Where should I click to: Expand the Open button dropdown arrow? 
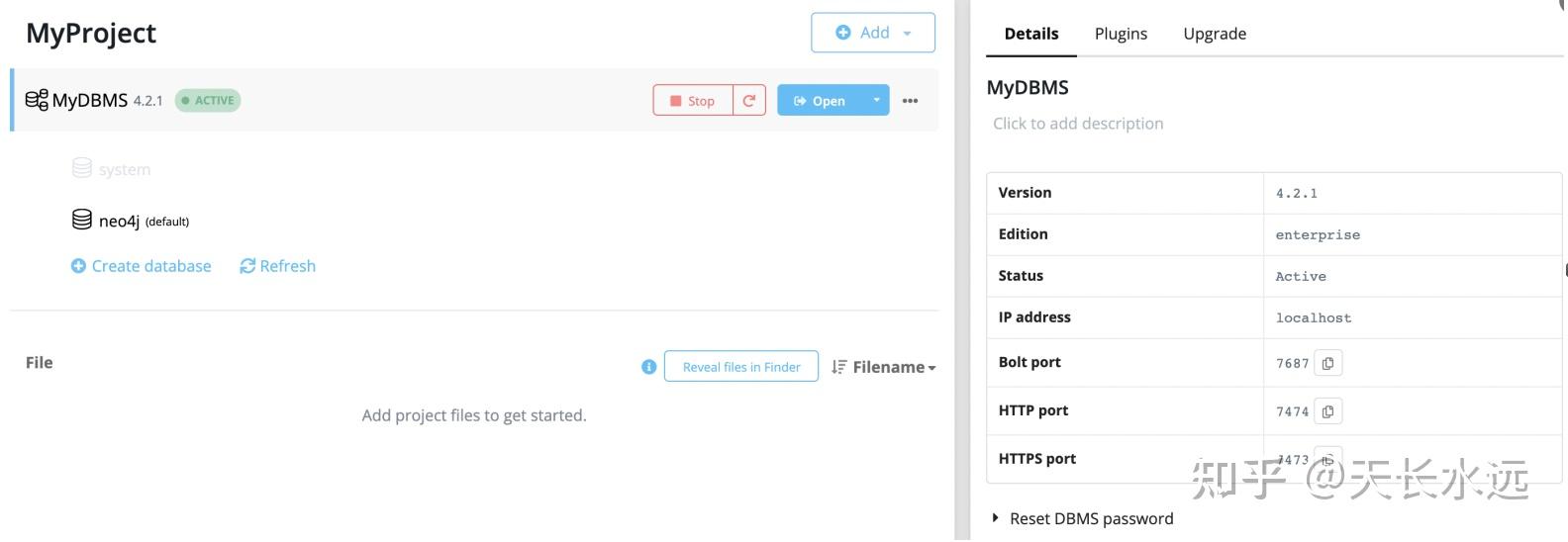click(x=876, y=100)
